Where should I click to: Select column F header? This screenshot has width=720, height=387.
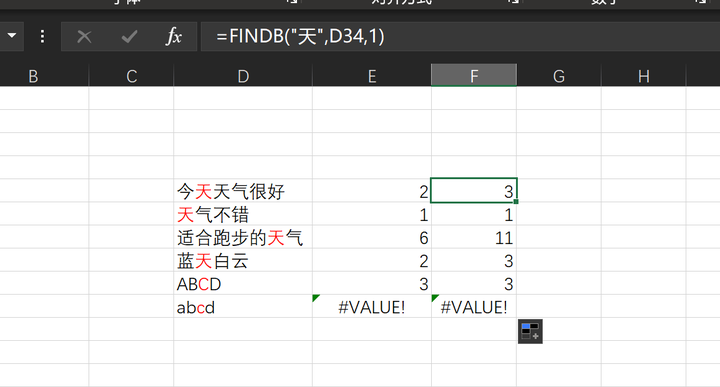tap(474, 75)
